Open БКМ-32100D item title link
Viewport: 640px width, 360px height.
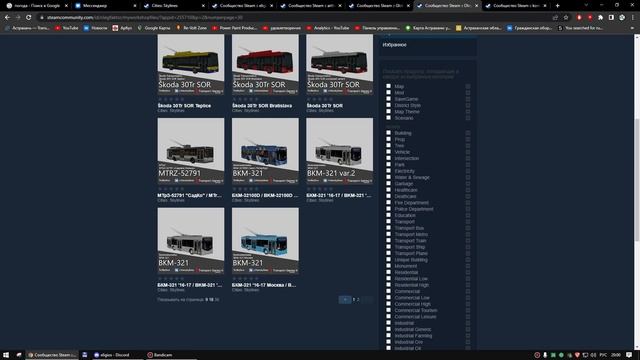click(265, 196)
